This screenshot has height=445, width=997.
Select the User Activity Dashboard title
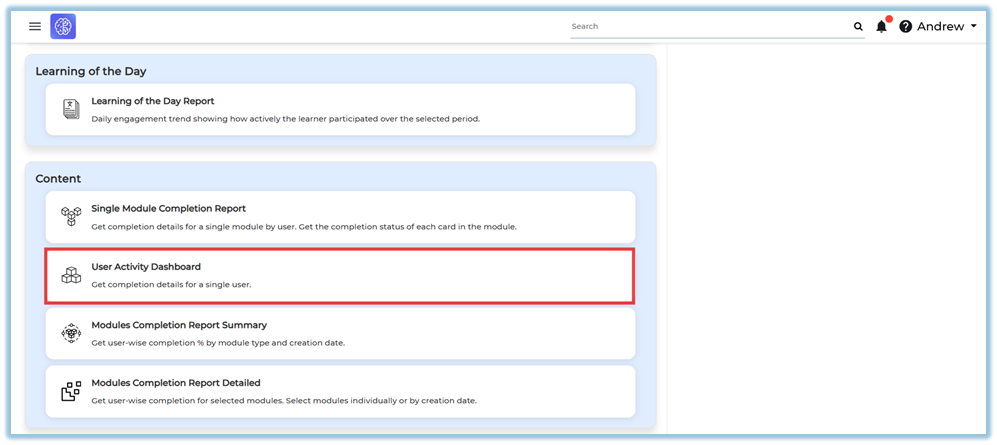146,267
